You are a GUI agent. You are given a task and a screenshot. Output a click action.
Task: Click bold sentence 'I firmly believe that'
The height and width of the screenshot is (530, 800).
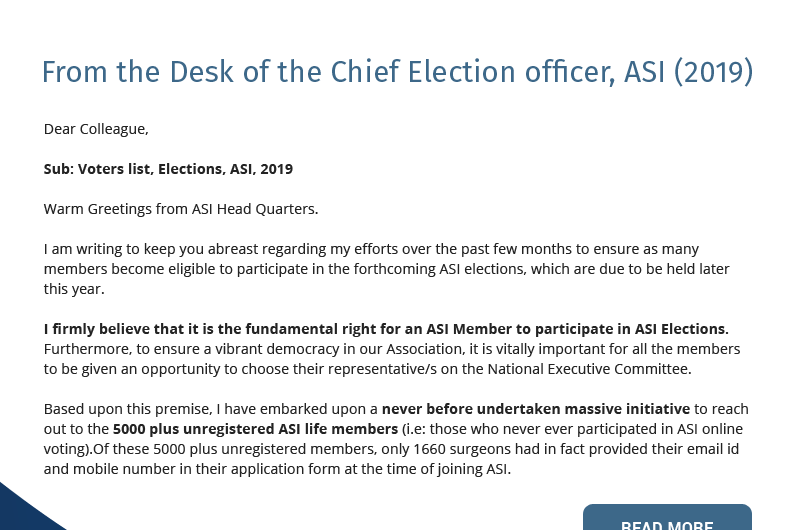pos(385,329)
